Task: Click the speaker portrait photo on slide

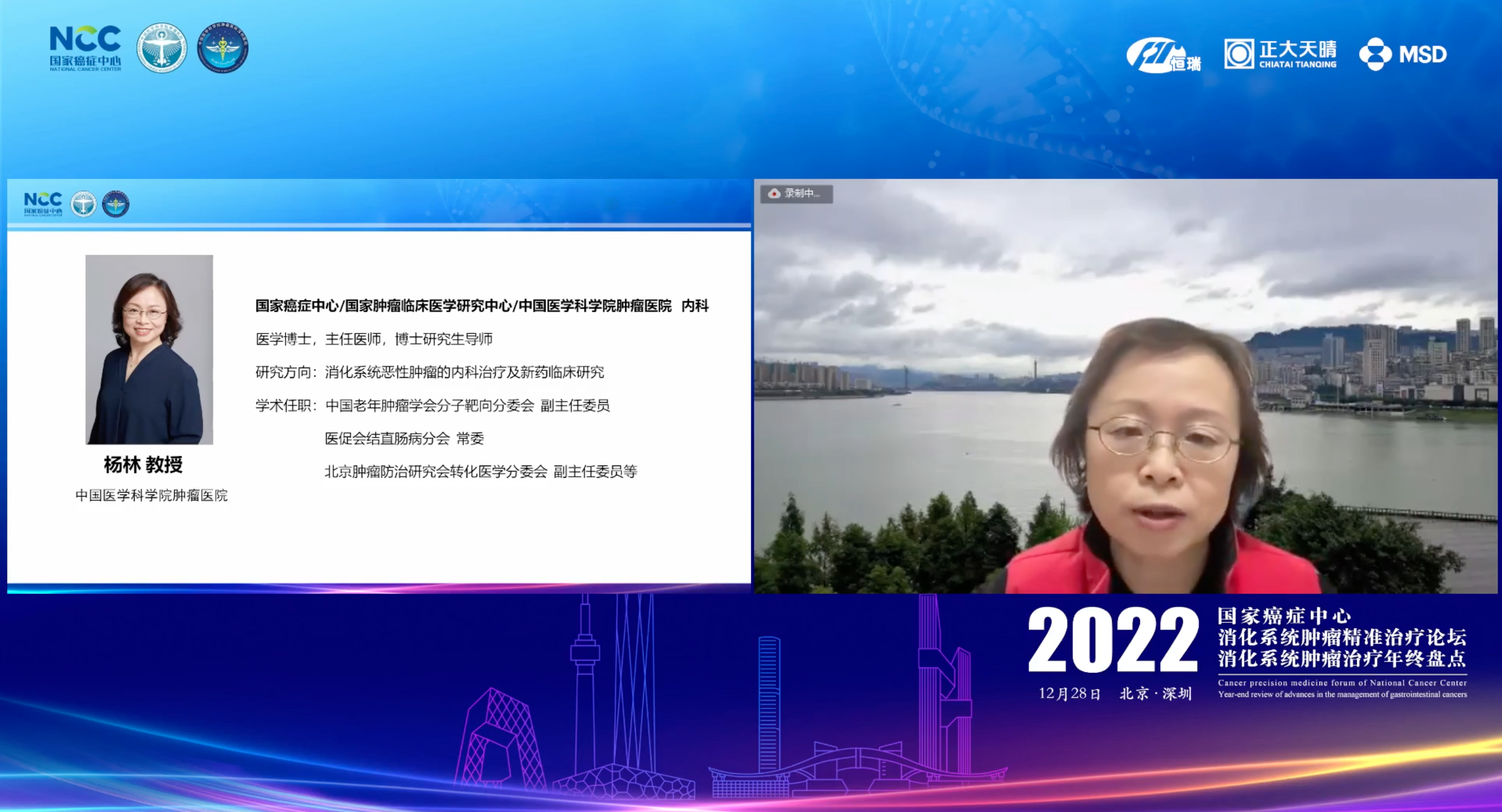Action: click(149, 349)
